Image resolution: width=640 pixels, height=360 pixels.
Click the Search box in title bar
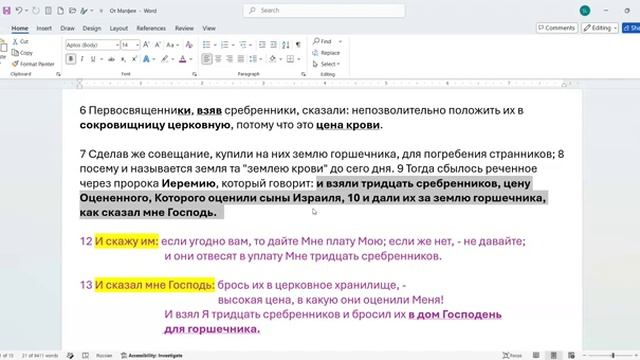(324, 11)
